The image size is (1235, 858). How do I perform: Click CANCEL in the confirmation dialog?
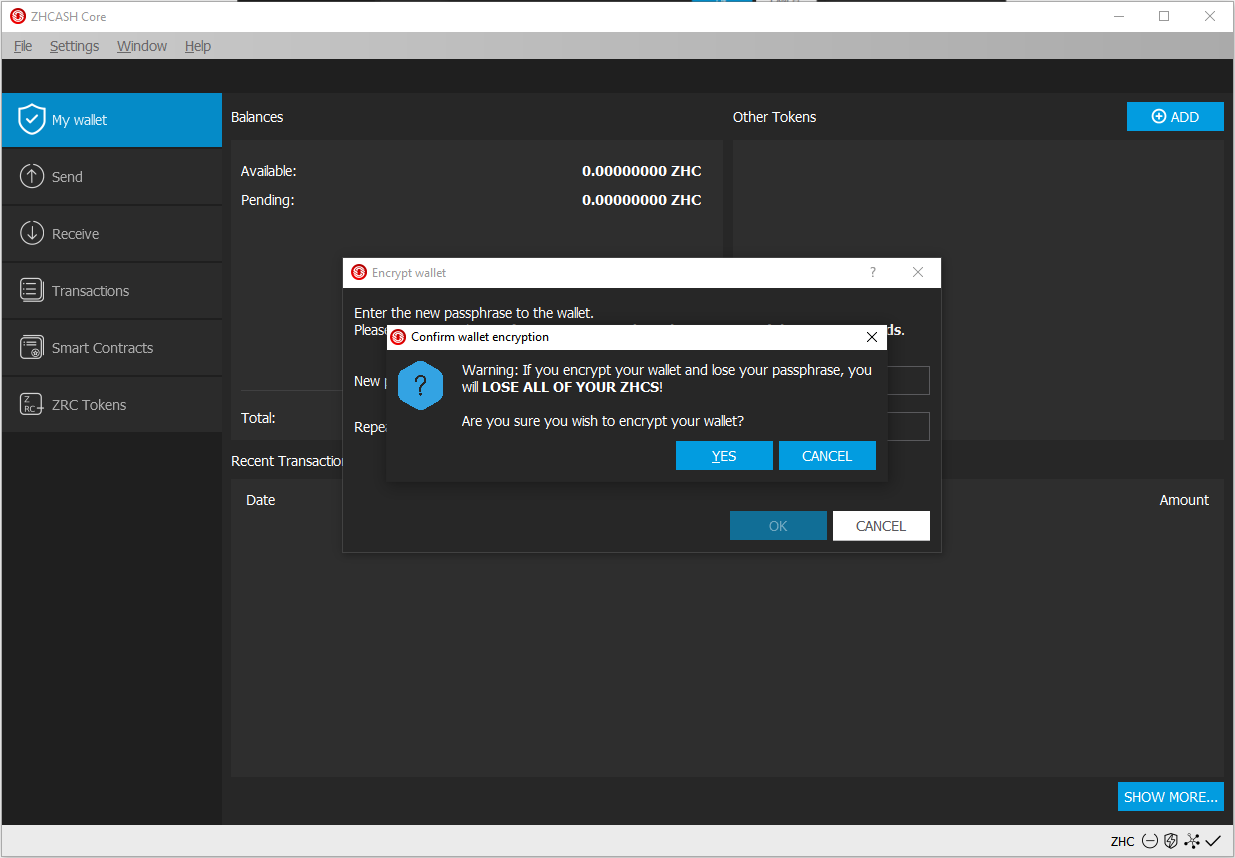click(x=827, y=456)
